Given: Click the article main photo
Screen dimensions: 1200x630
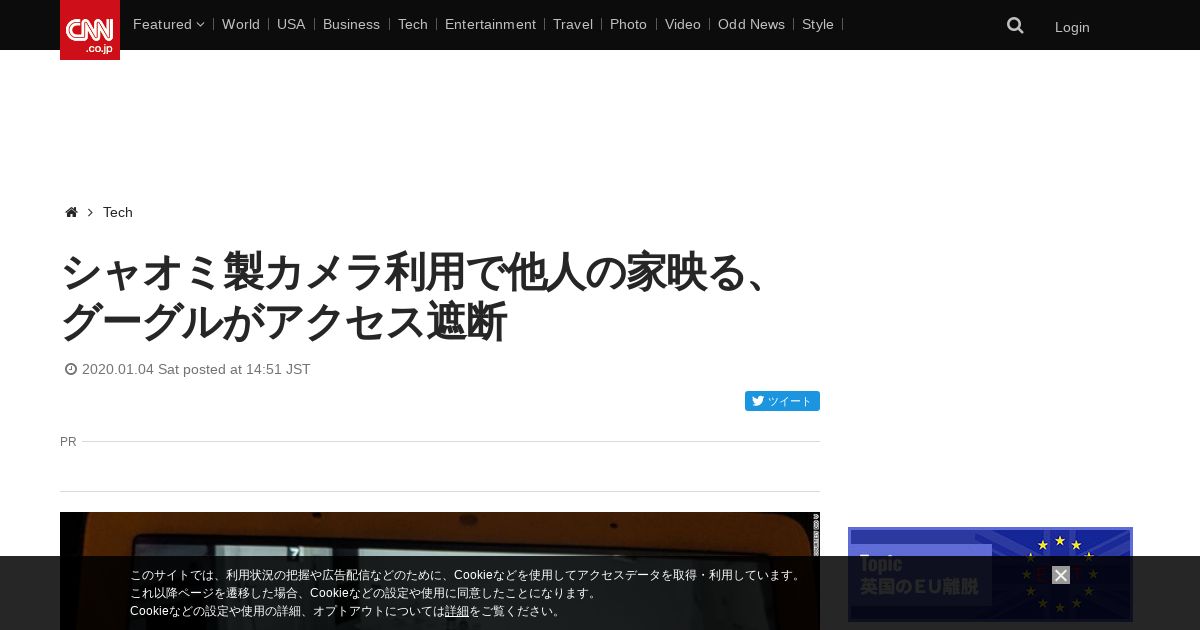Looking at the screenshot, I should coord(440,571).
